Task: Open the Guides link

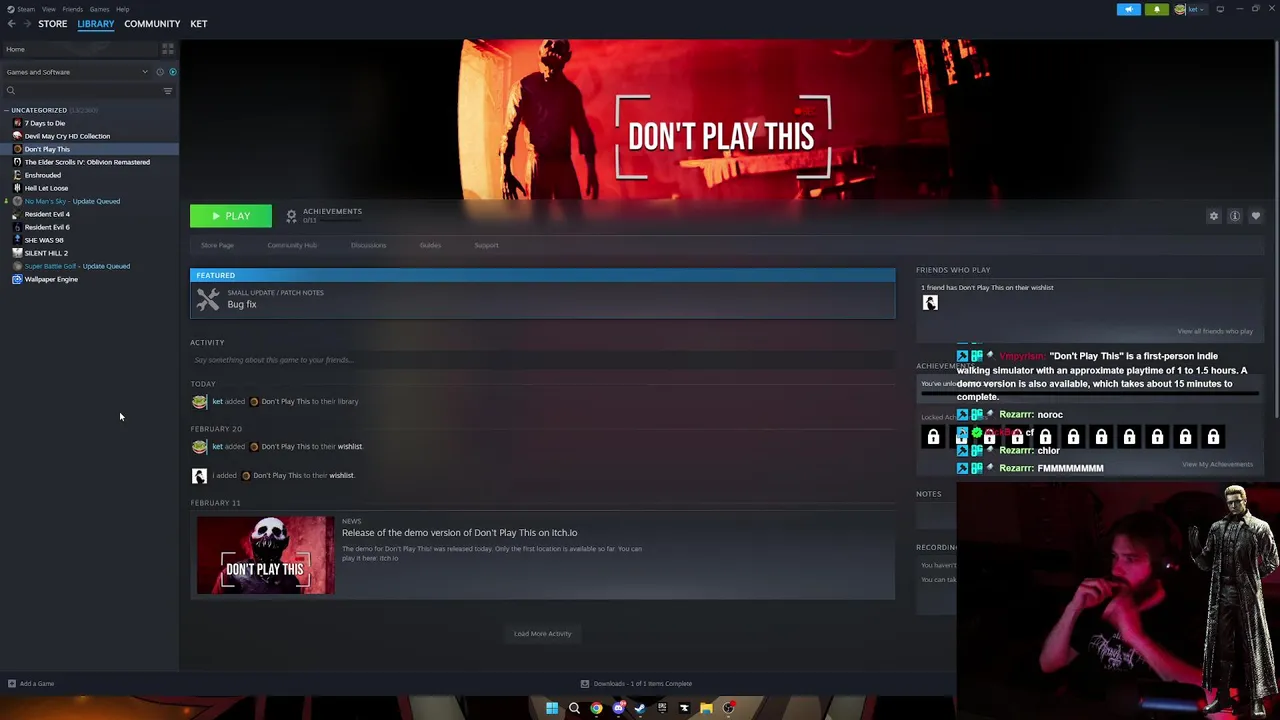Action: pos(430,245)
